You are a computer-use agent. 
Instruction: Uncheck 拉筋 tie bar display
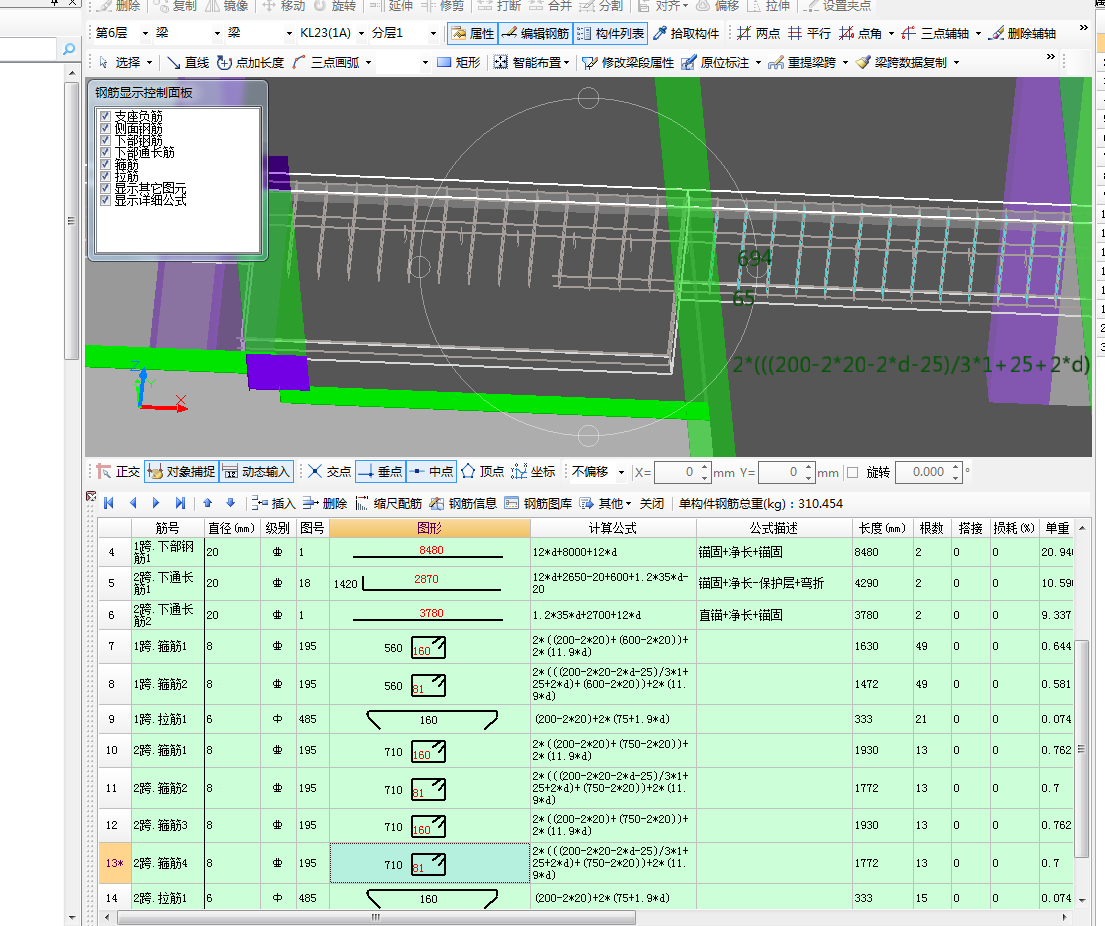click(x=105, y=176)
